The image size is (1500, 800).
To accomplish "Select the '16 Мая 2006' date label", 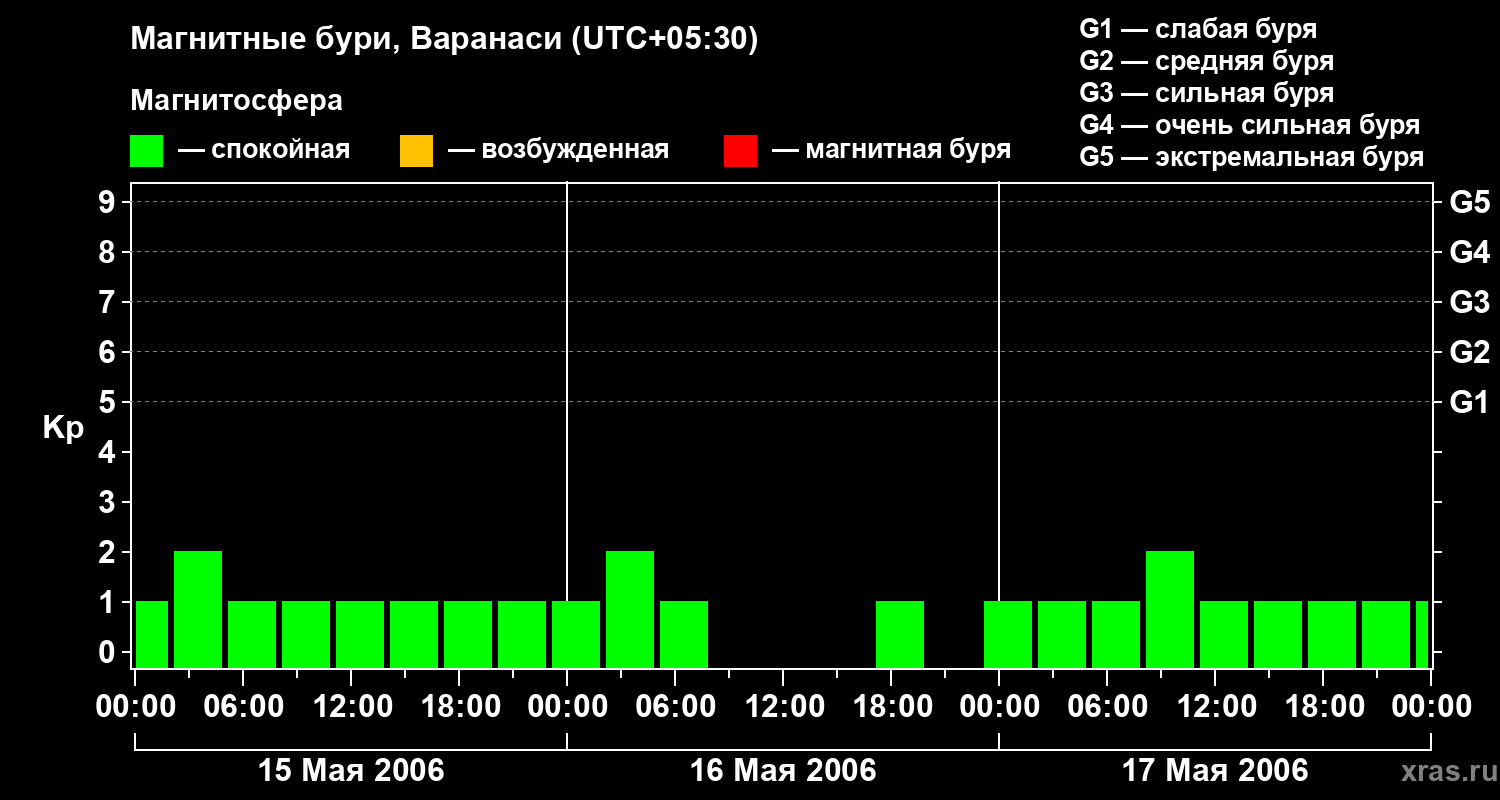I will tap(783, 771).
